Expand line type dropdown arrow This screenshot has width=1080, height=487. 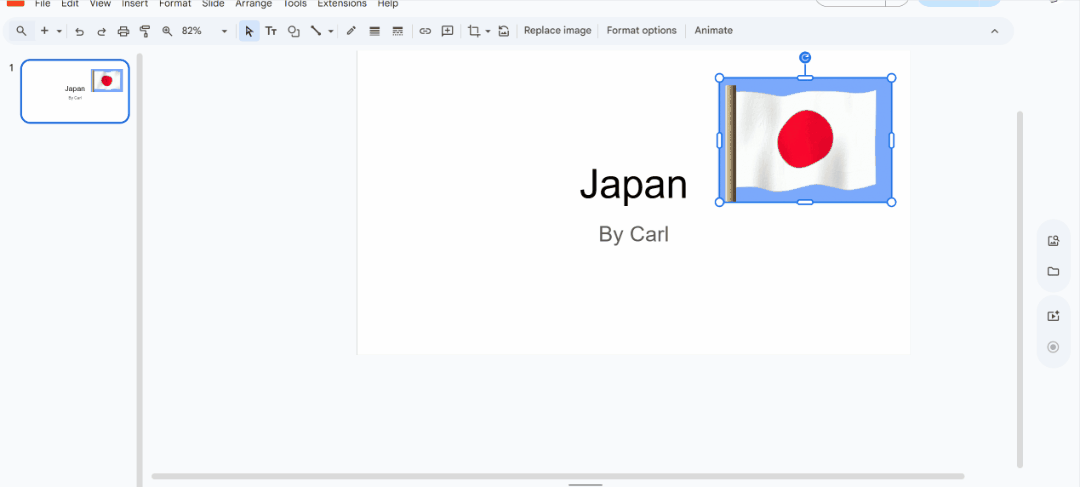331,31
